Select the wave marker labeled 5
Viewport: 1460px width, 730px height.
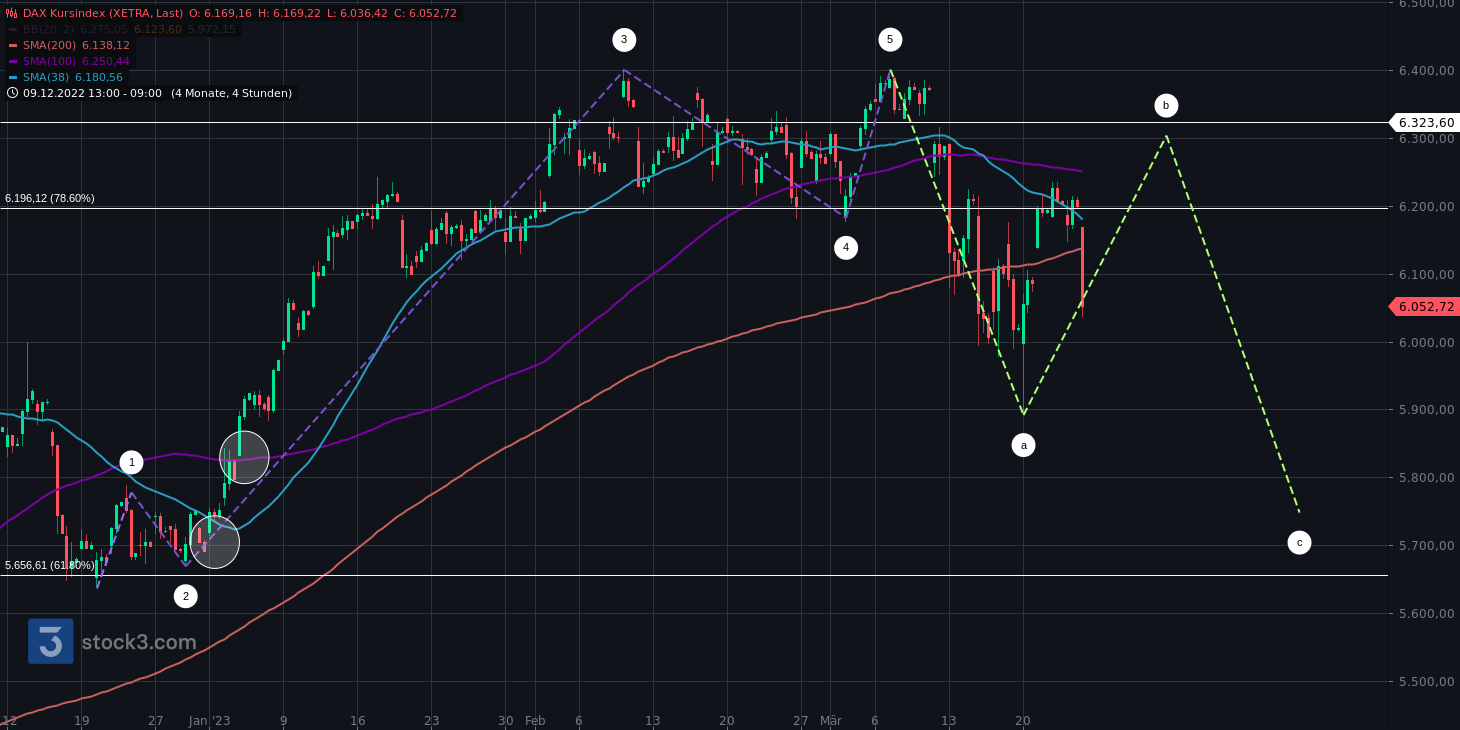[x=890, y=40]
